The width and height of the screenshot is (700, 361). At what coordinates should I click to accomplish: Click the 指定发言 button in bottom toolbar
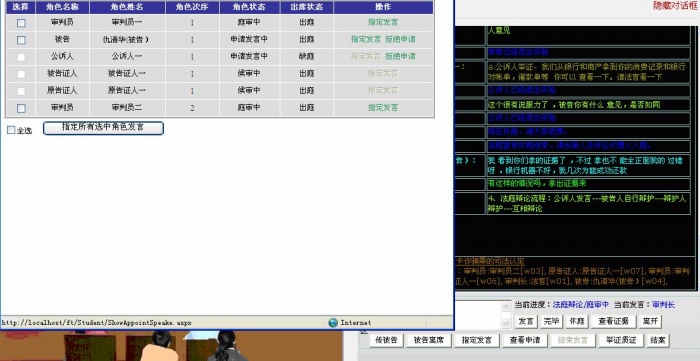point(477,340)
